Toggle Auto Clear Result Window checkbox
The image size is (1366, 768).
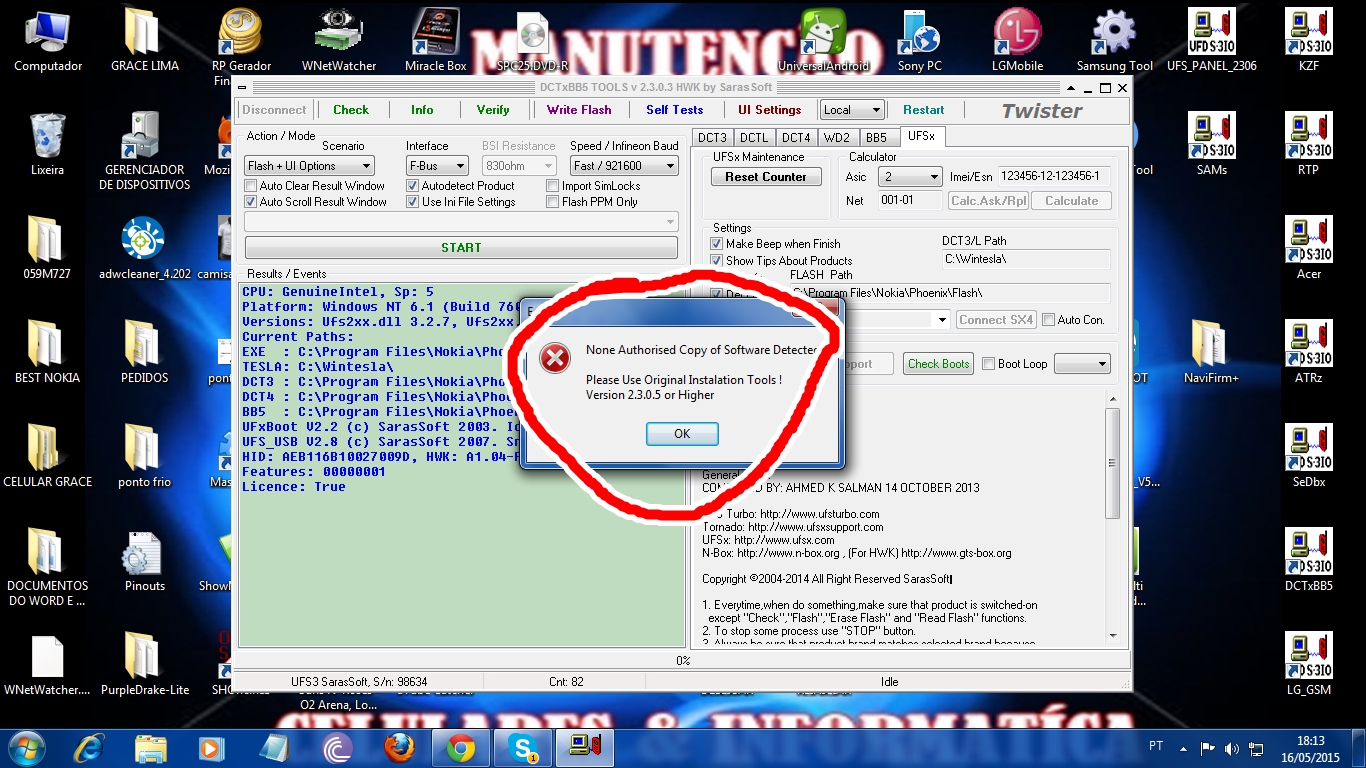[x=251, y=186]
